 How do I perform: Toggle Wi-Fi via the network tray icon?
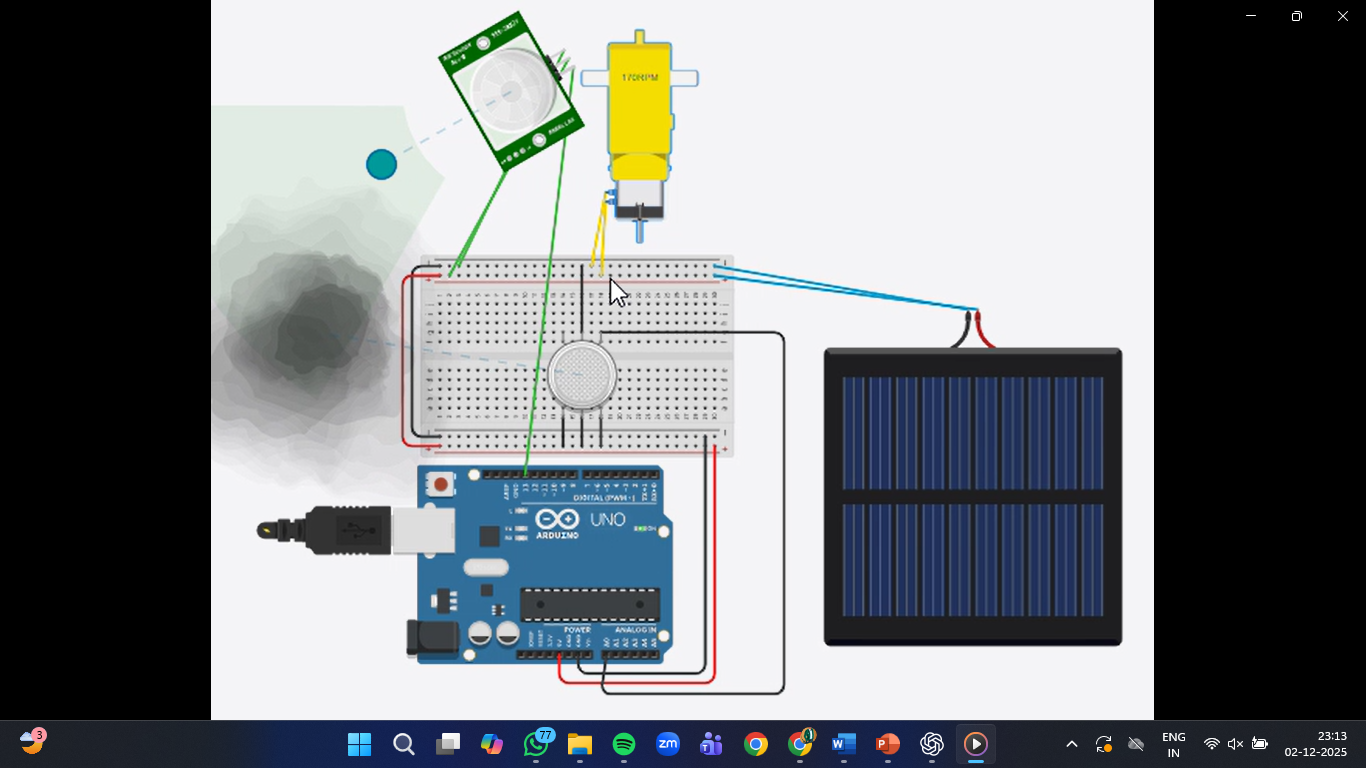click(x=1211, y=745)
